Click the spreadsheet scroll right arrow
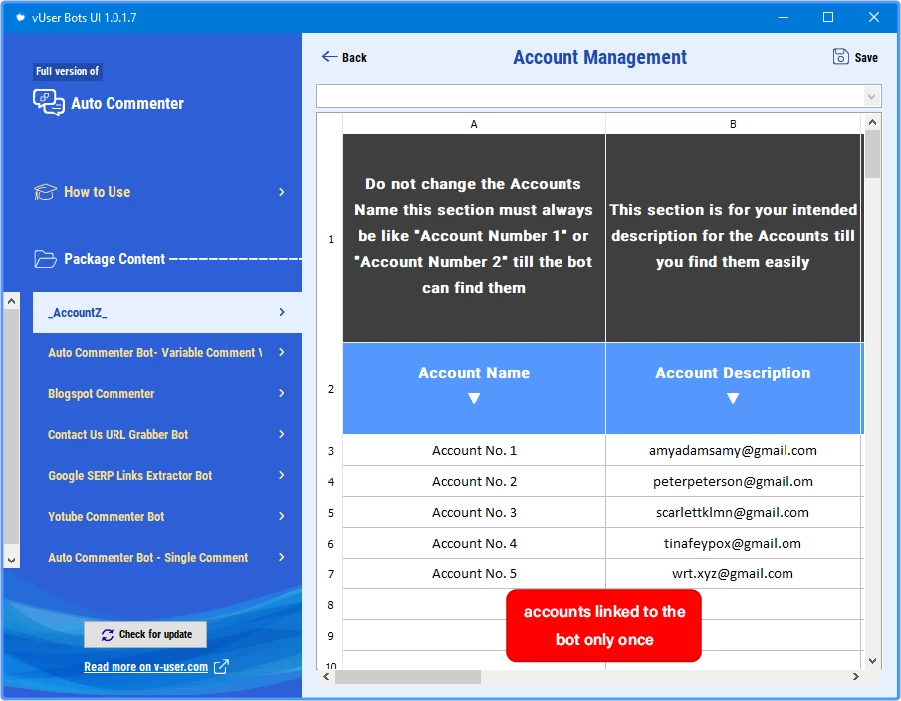Image resolution: width=901 pixels, height=701 pixels. click(856, 677)
